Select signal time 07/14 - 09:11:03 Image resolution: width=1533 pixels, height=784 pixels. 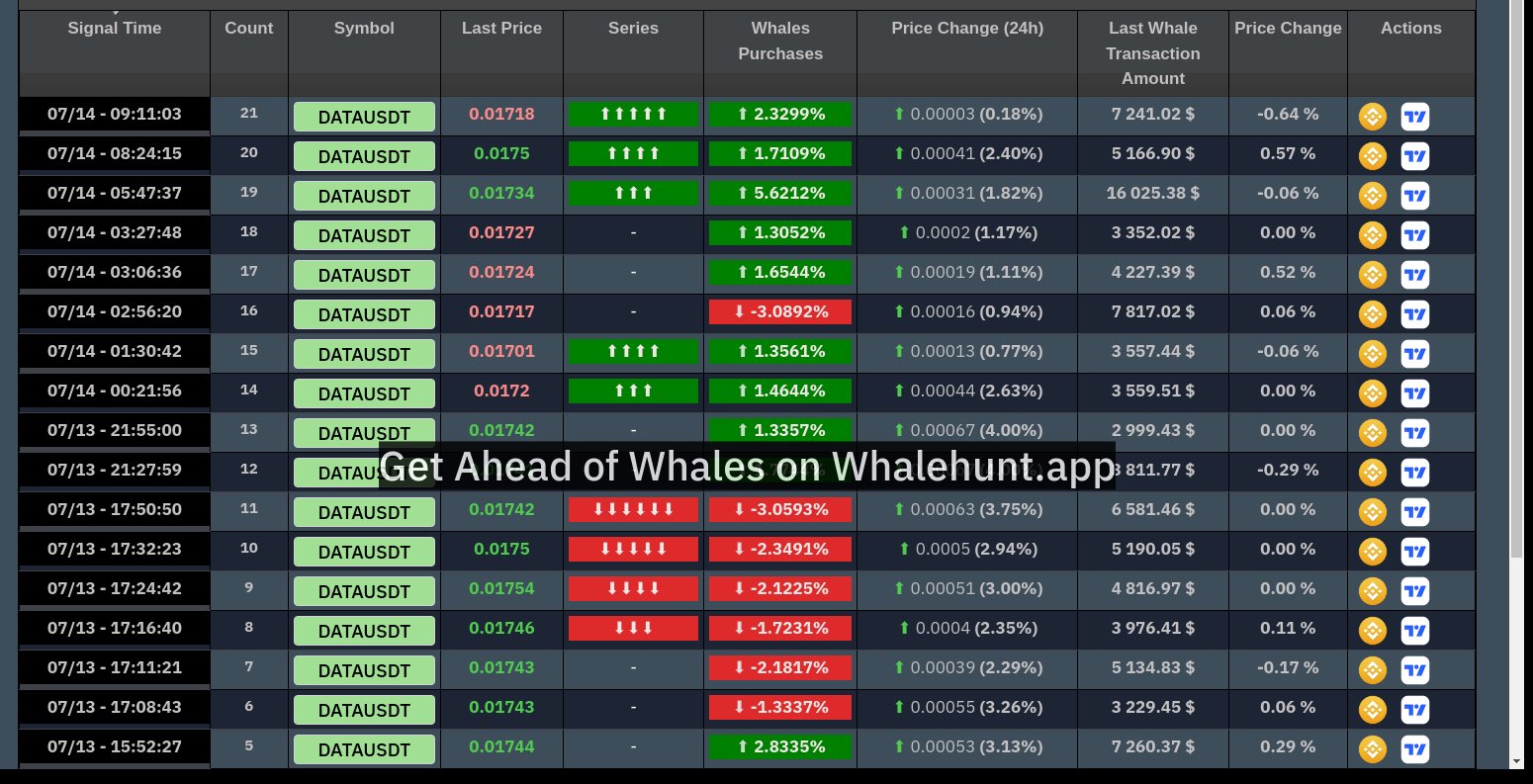tap(115, 114)
